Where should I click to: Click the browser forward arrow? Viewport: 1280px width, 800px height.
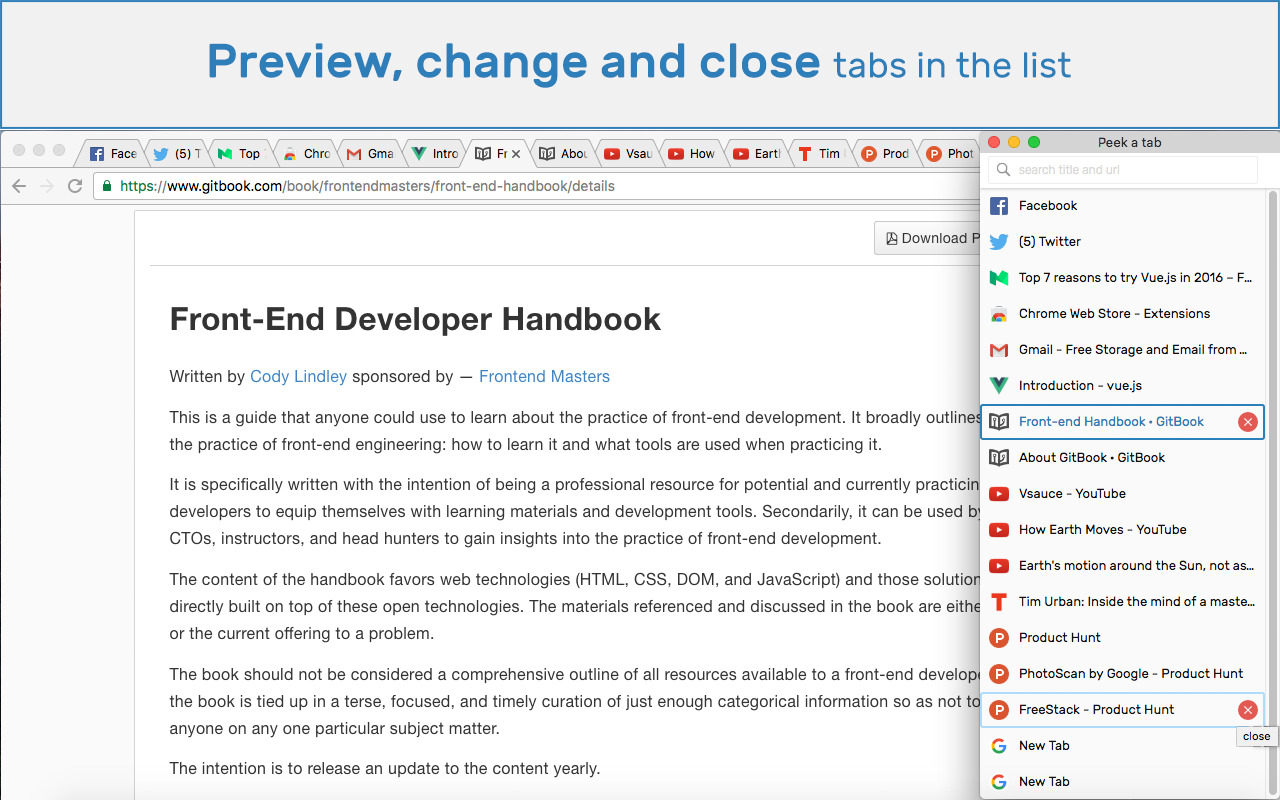coord(46,186)
